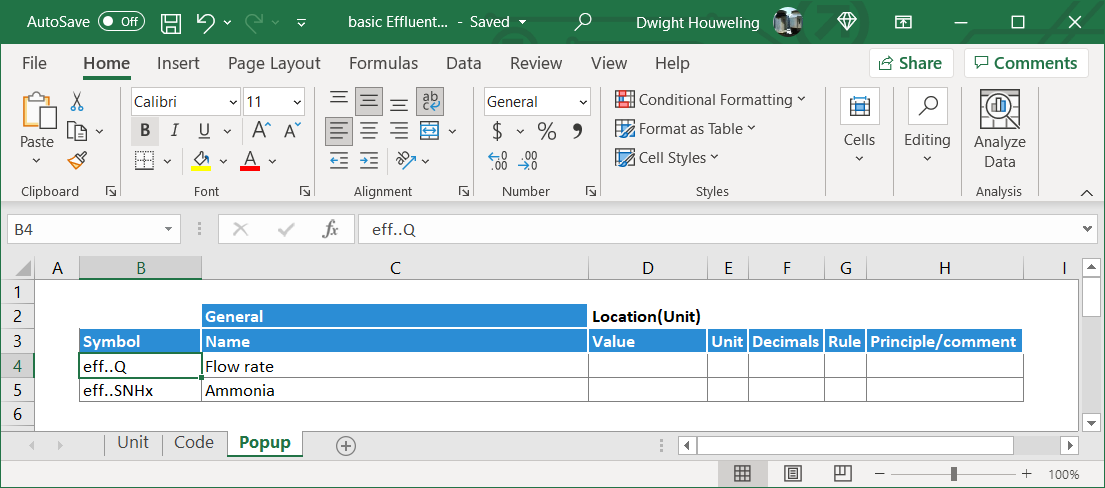Screen dimensions: 1105x488
Task: Toggle Bold formatting button
Action: [x=145, y=131]
